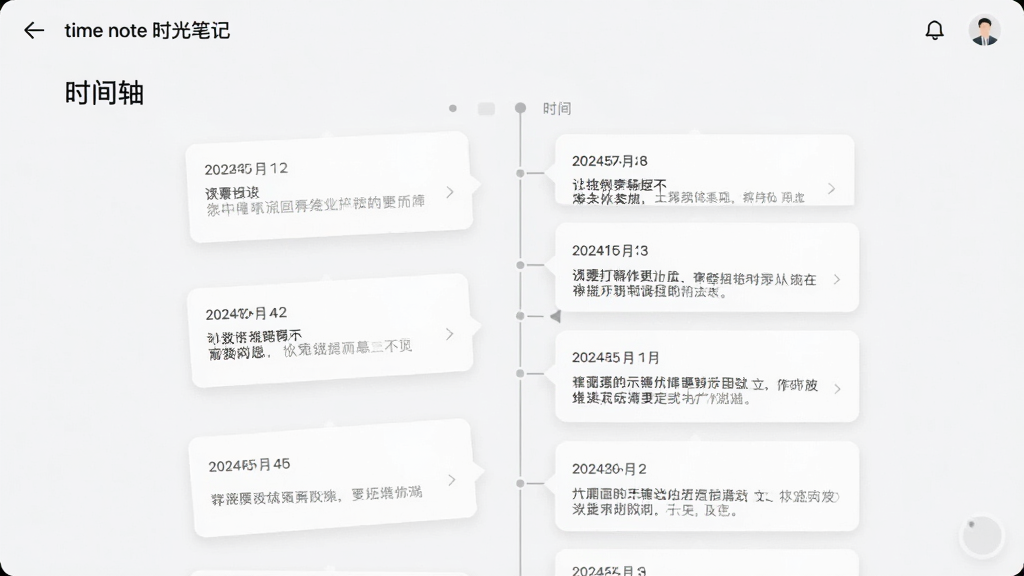
Task: Expand the 202457 entry via its chevron
Action: [x=831, y=189]
